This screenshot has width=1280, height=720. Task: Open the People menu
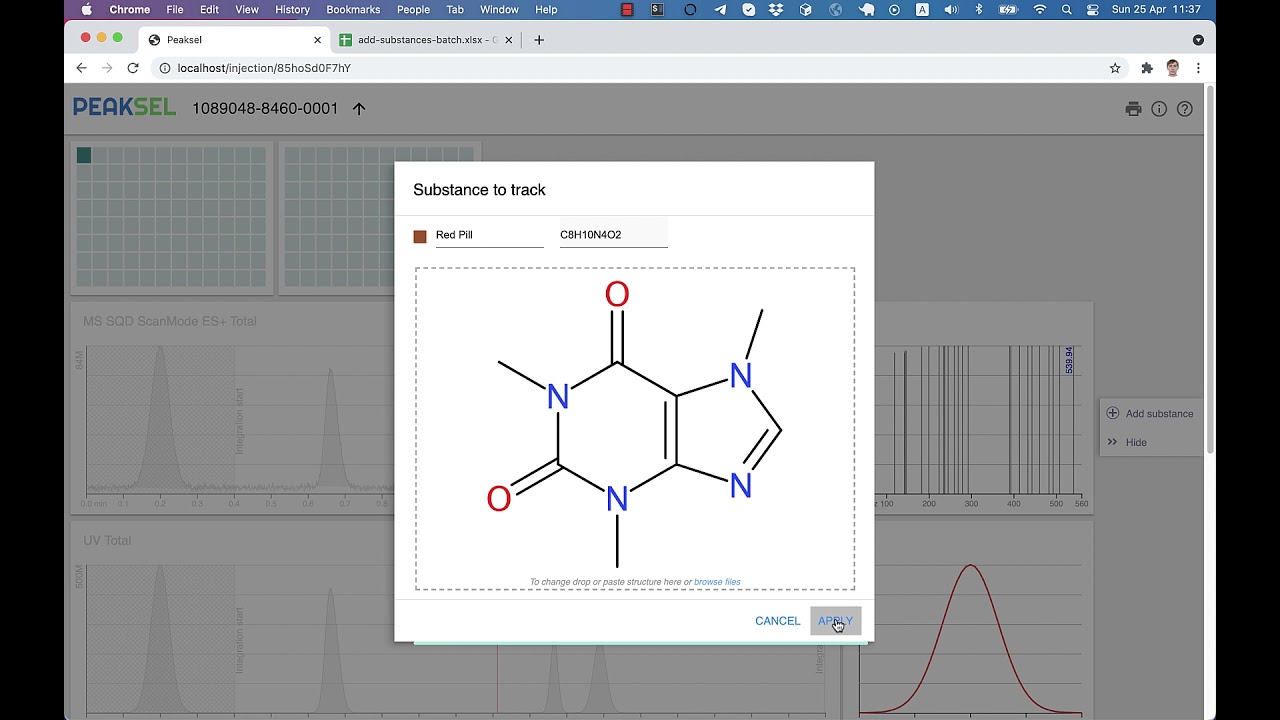coord(413,10)
